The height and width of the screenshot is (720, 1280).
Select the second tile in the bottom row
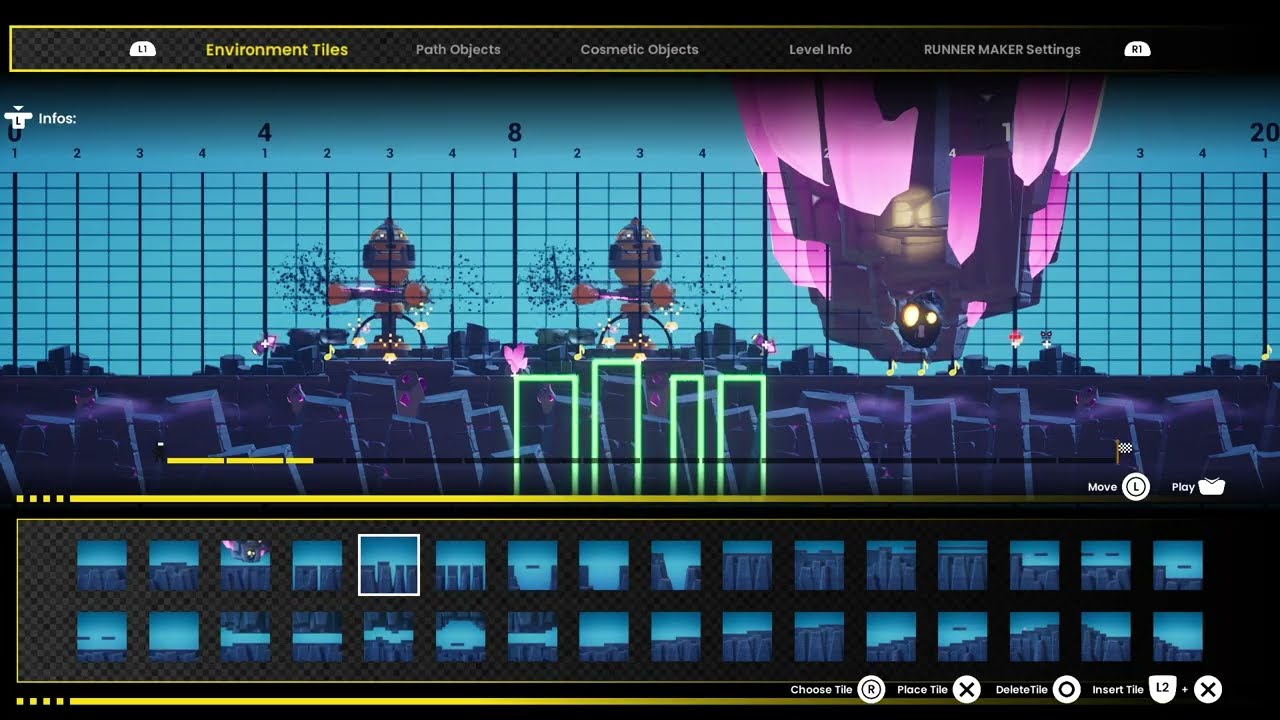174,637
